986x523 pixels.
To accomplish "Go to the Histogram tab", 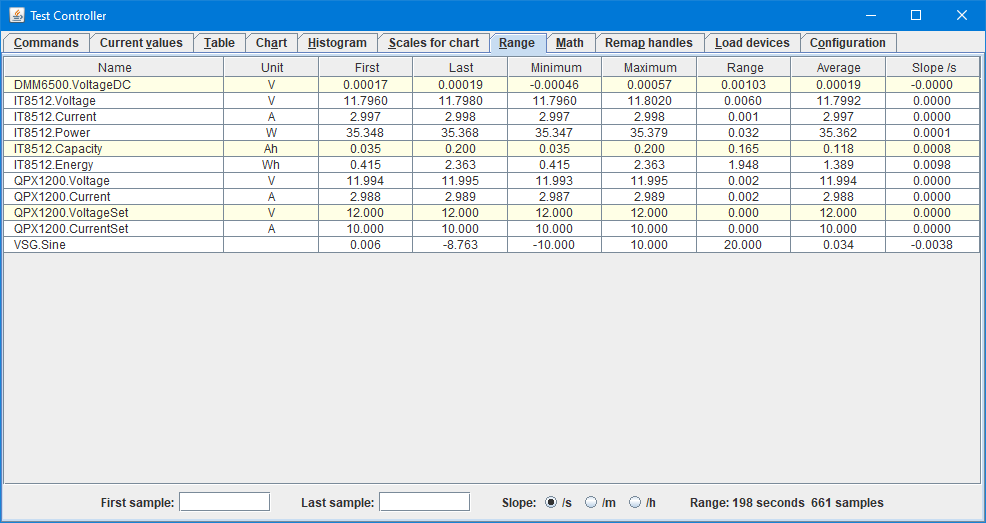I will click(337, 43).
